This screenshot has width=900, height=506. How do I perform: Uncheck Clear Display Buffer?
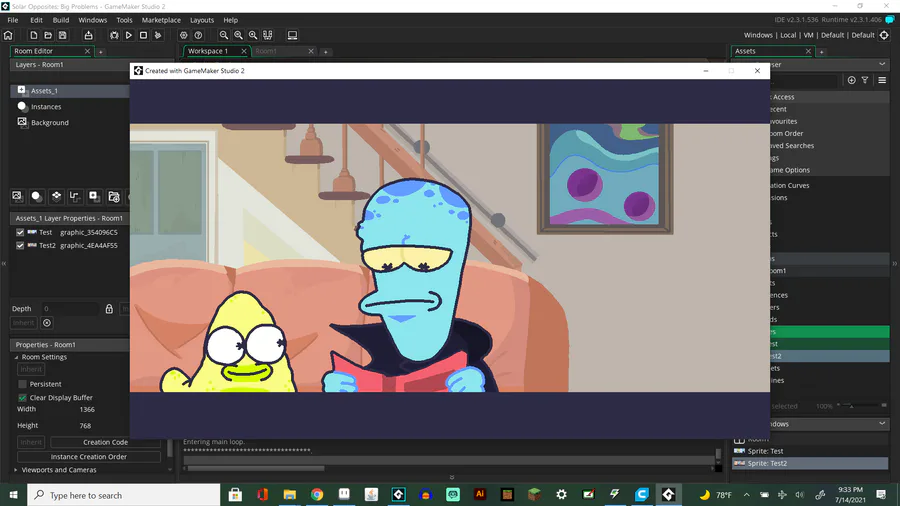(x=22, y=398)
